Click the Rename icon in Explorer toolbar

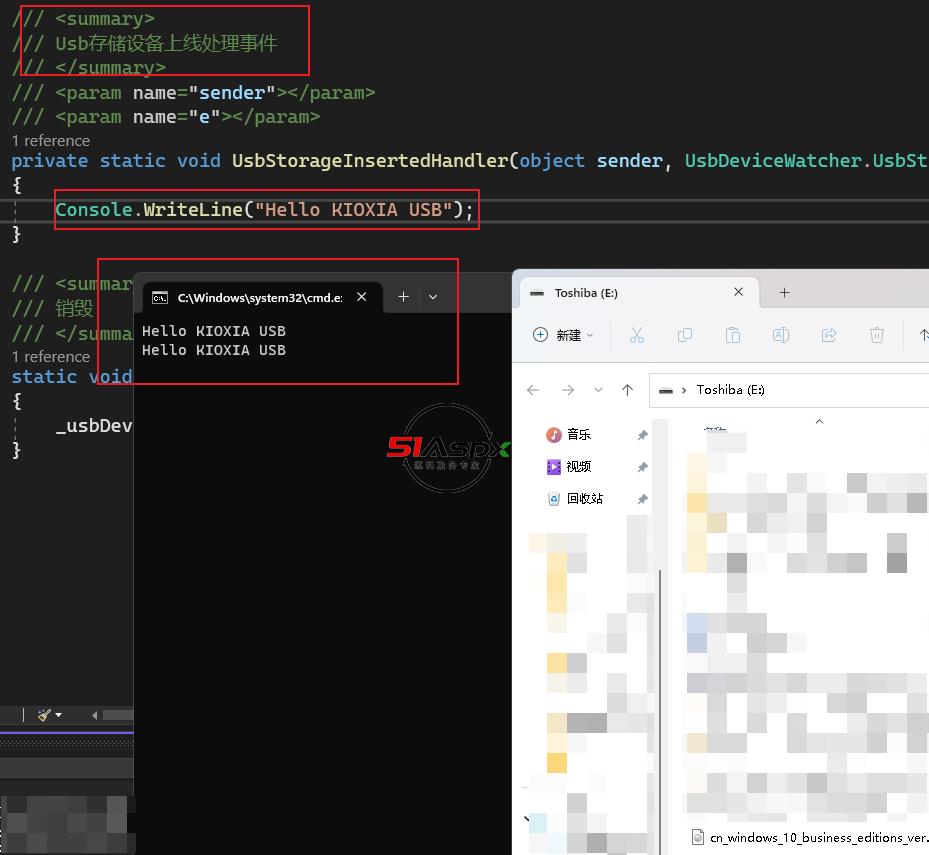[x=781, y=335]
